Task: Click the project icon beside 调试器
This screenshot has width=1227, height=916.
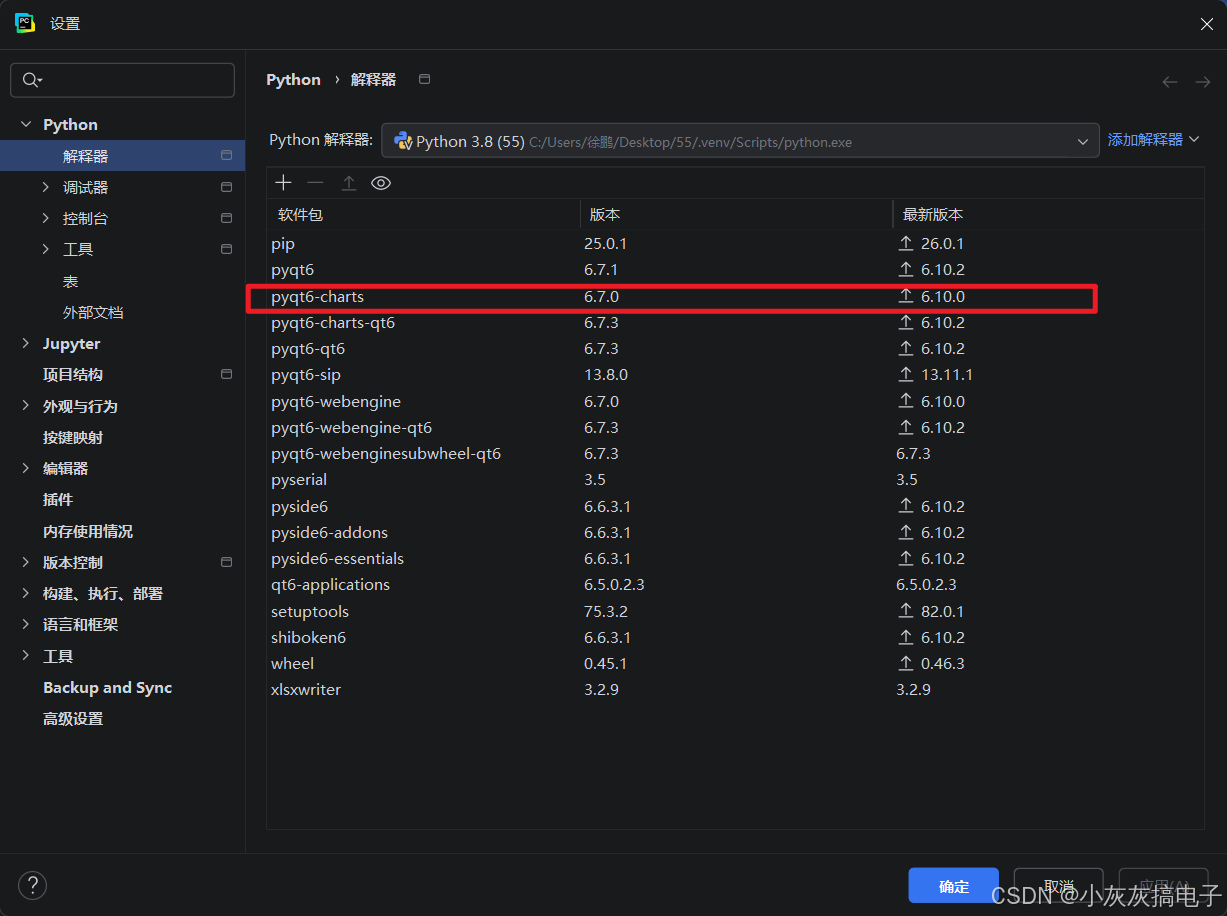Action: pyautogui.click(x=227, y=187)
